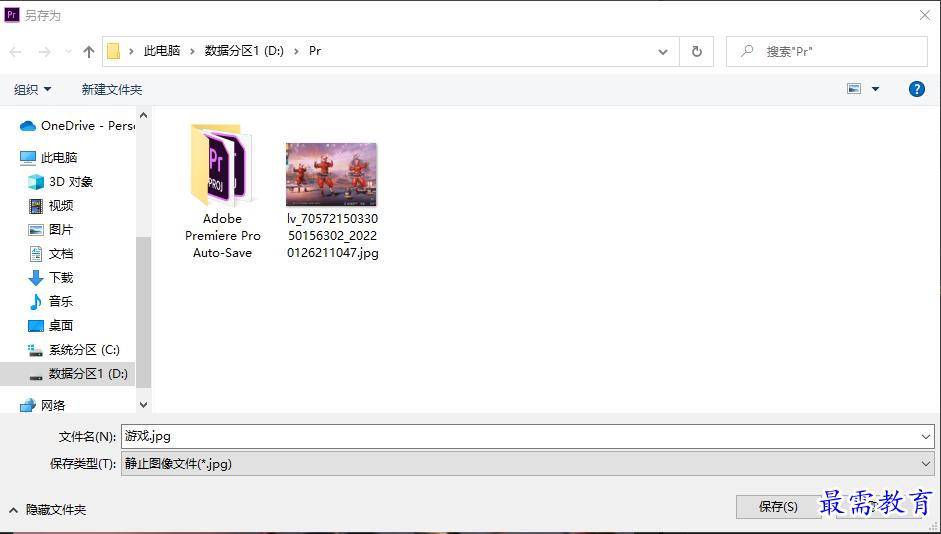Click 新建文件夹 button
This screenshot has height=534, width=941.
(x=112, y=89)
